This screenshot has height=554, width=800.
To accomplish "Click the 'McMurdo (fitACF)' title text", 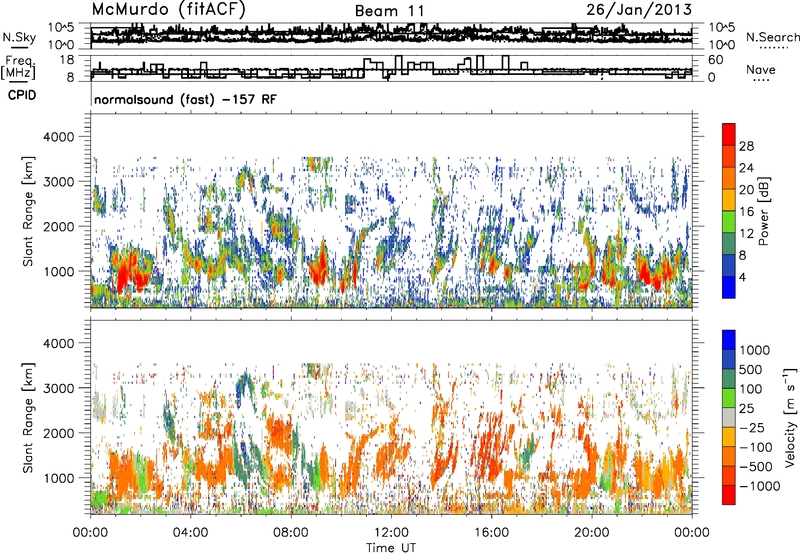I will point(168,10).
